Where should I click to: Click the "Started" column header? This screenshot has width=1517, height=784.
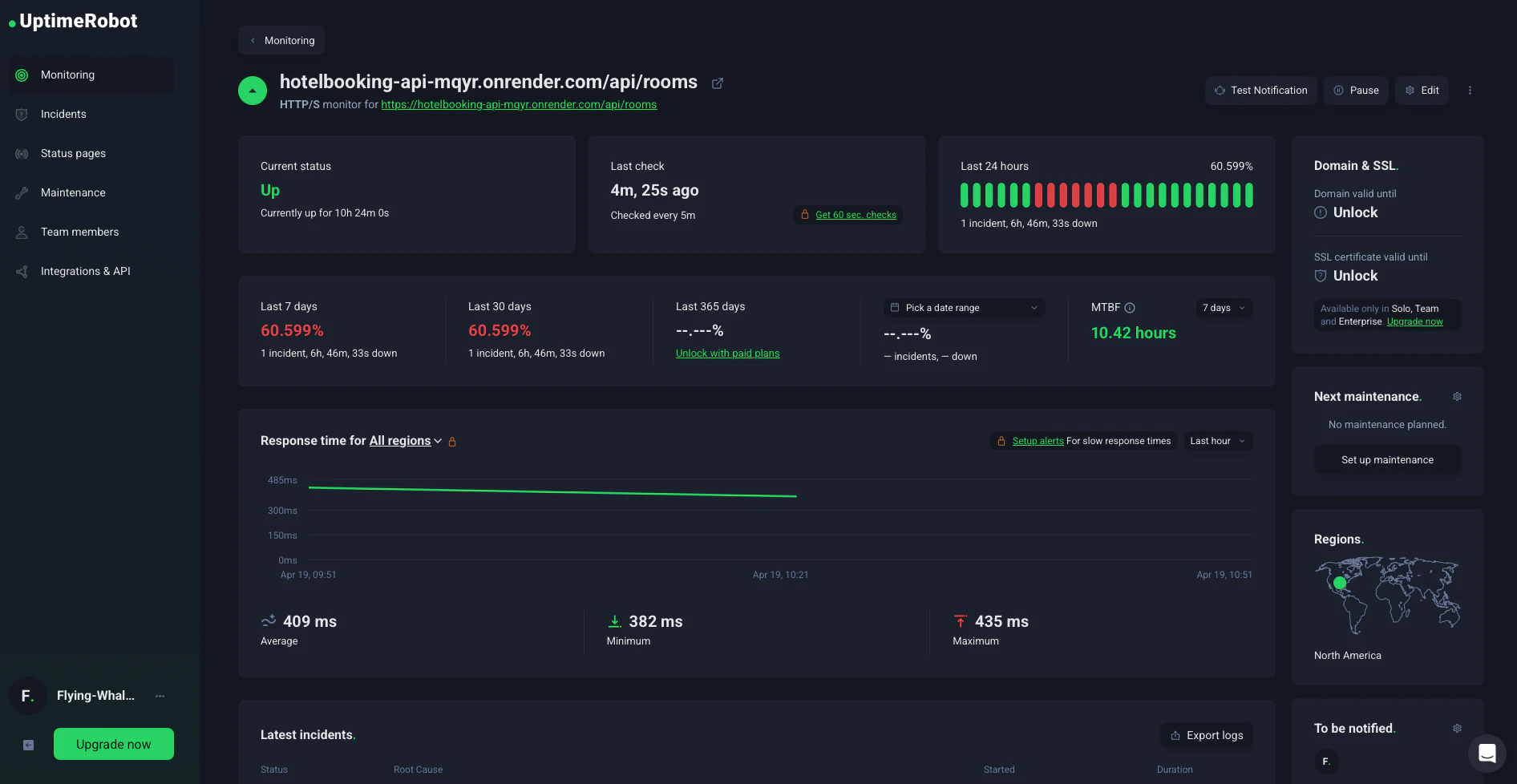pyautogui.click(x=999, y=770)
